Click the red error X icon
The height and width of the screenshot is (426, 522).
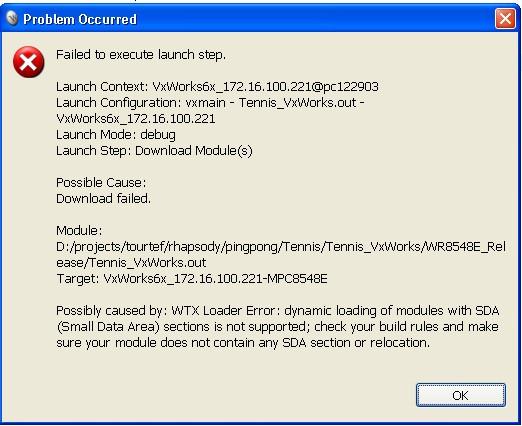(29, 62)
